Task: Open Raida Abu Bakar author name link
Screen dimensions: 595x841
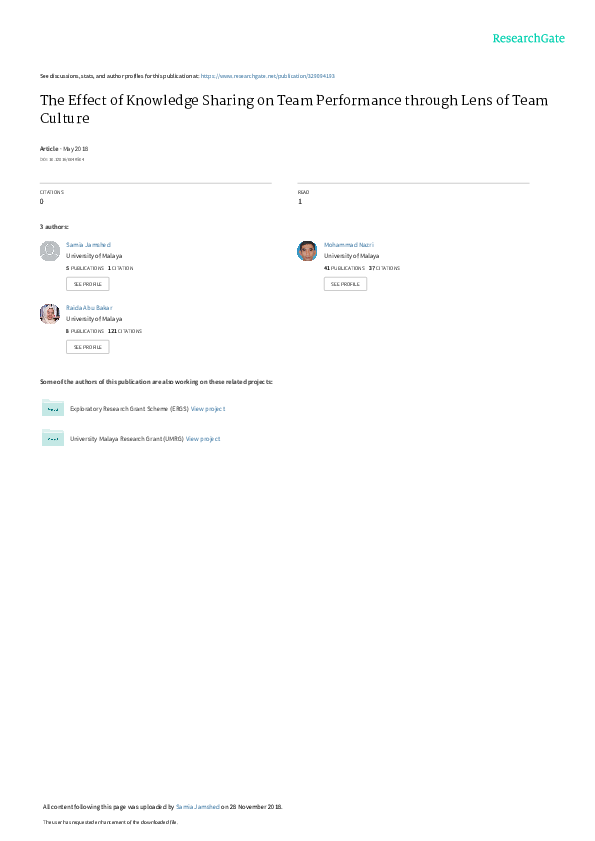Action: (89, 308)
